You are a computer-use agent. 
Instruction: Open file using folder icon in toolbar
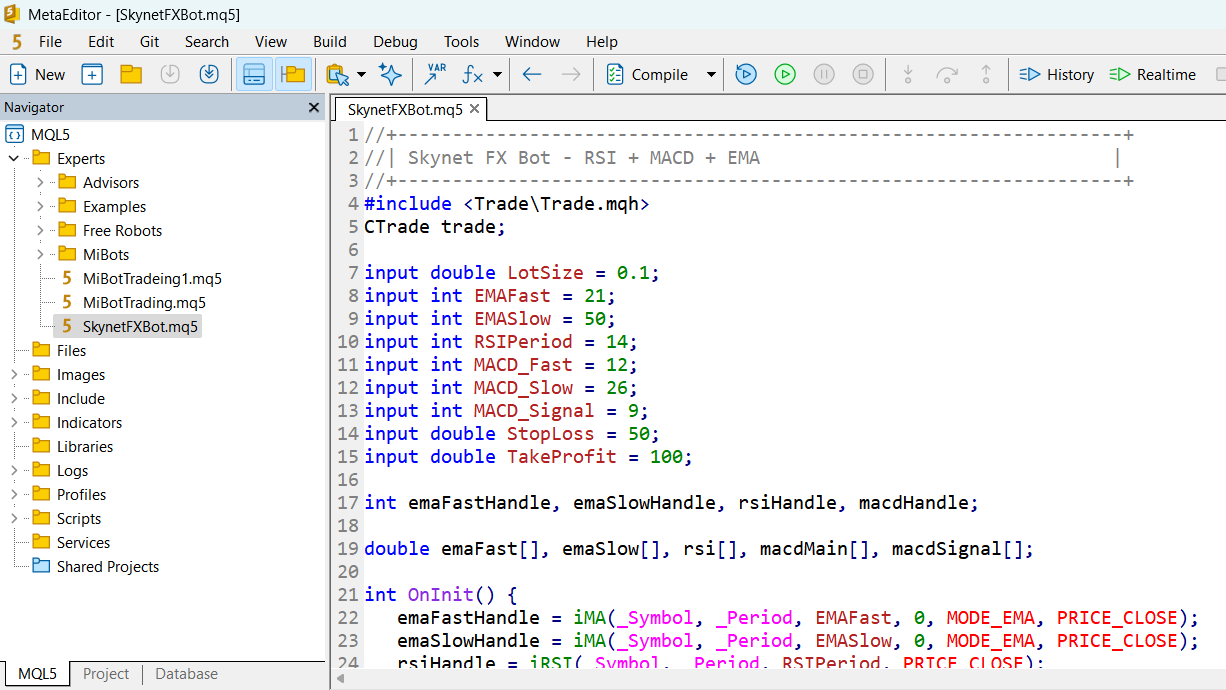[131, 74]
